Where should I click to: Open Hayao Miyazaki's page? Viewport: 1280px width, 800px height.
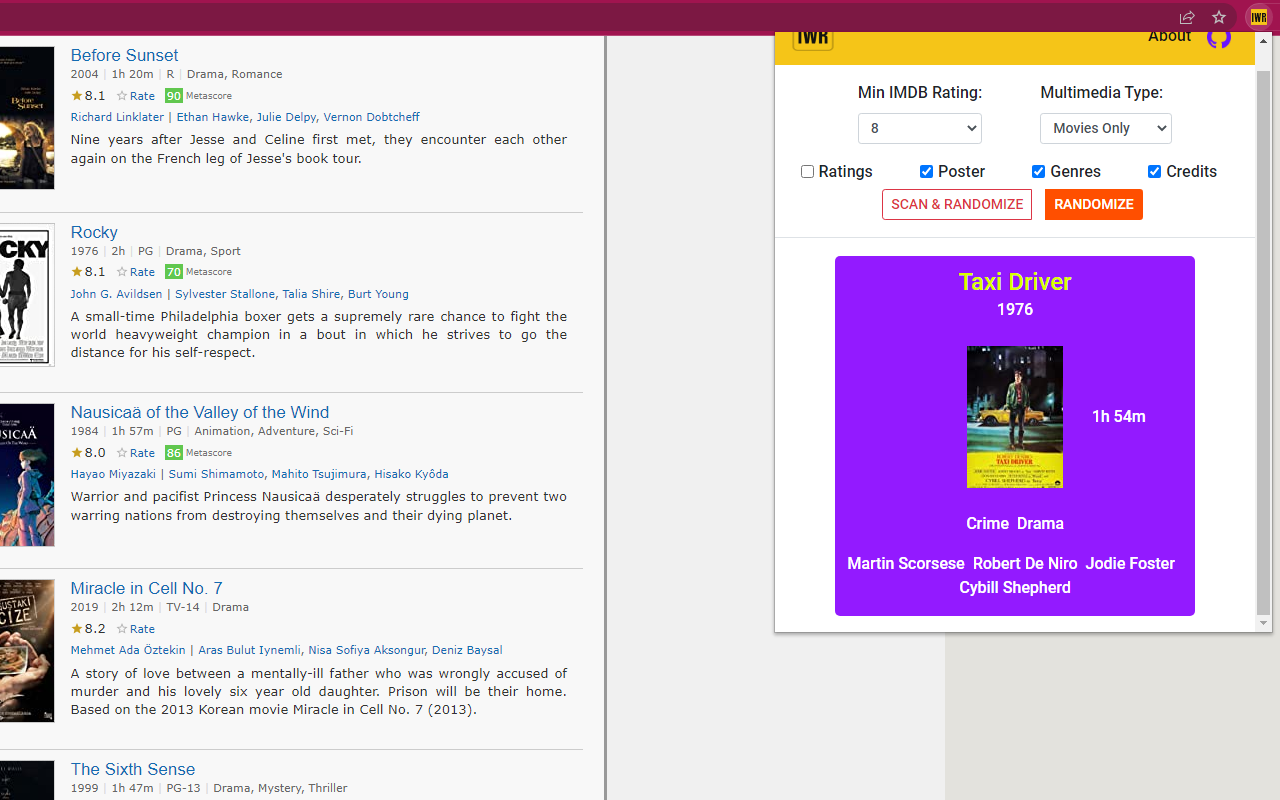pyautogui.click(x=113, y=474)
